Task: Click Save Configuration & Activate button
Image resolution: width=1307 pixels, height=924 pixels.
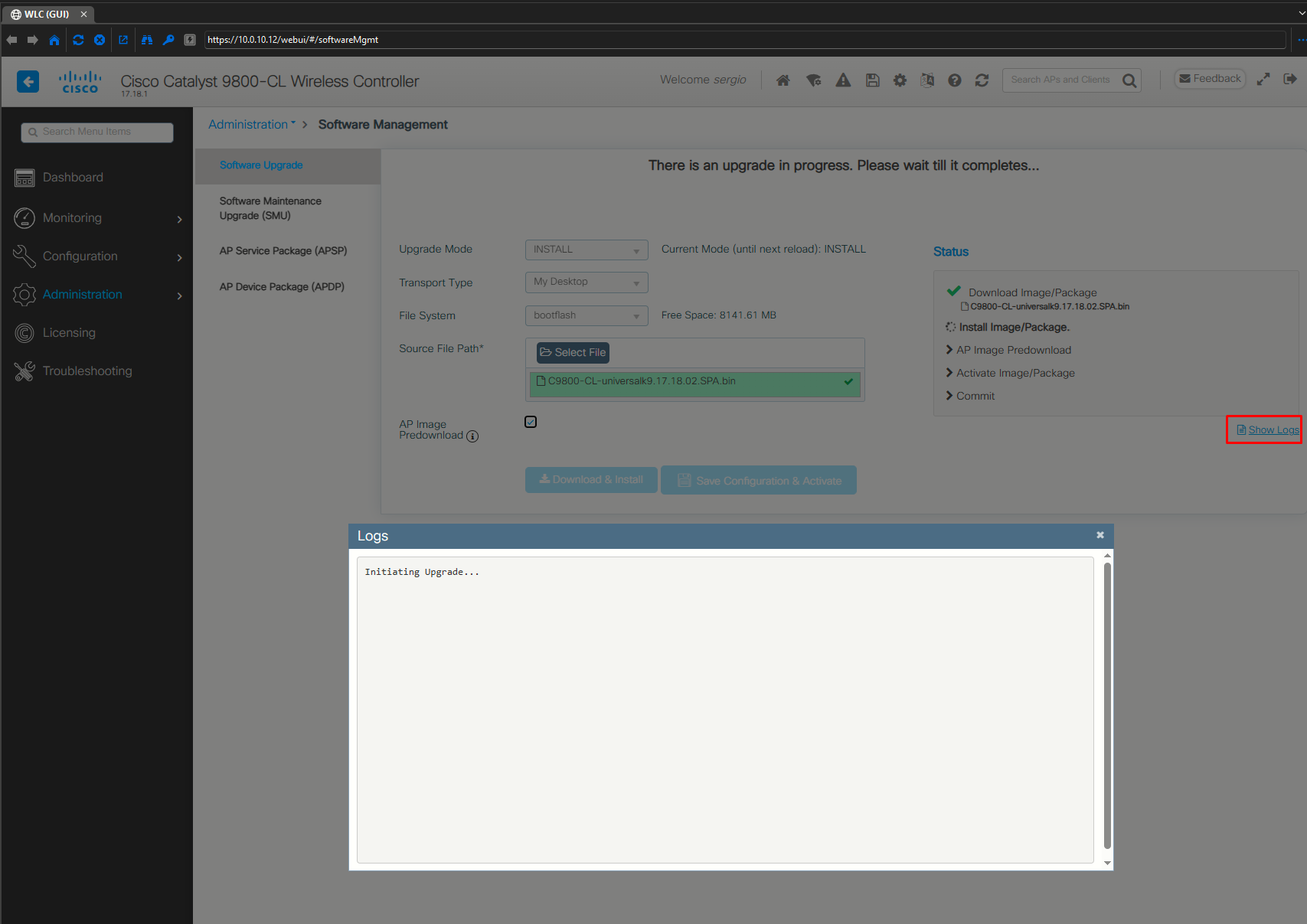Action: pyautogui.click(x=759, y=480)
